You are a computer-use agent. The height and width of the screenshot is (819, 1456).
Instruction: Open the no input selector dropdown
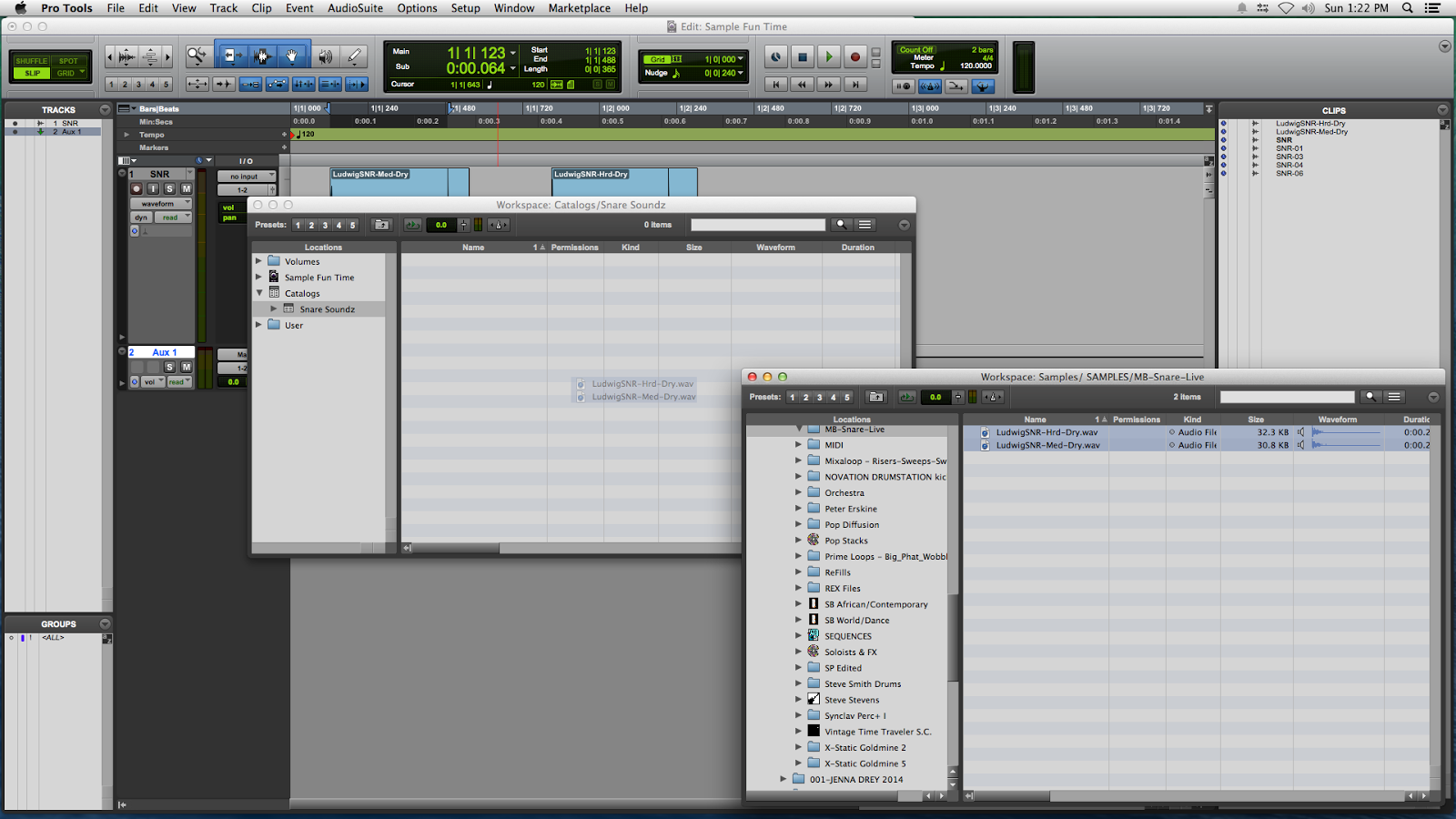point(246,177)
